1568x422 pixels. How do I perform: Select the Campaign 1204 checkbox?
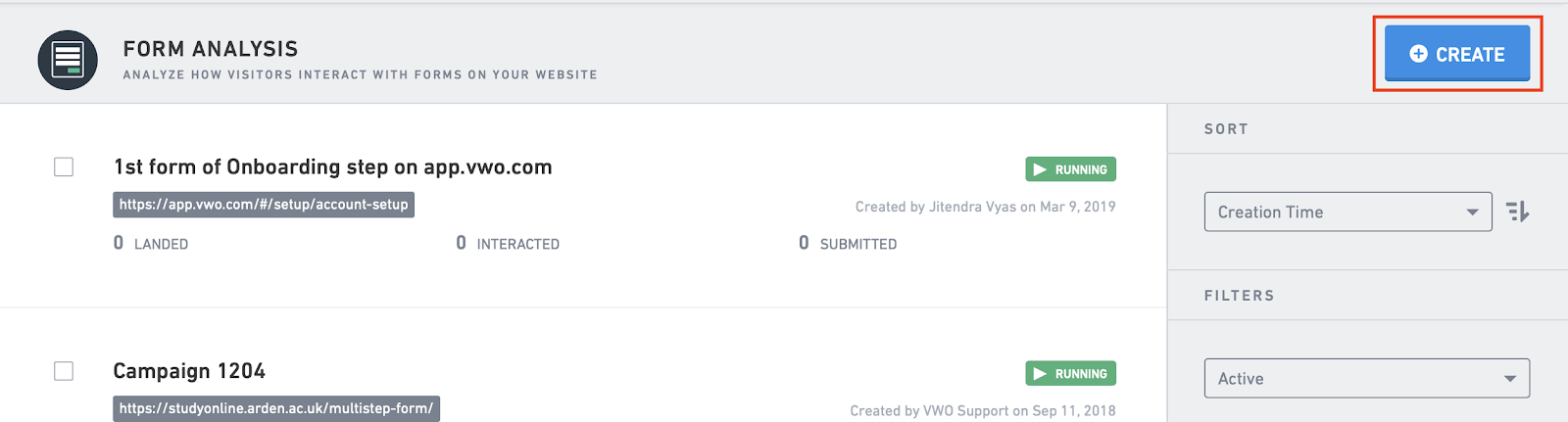coord(64,371)
